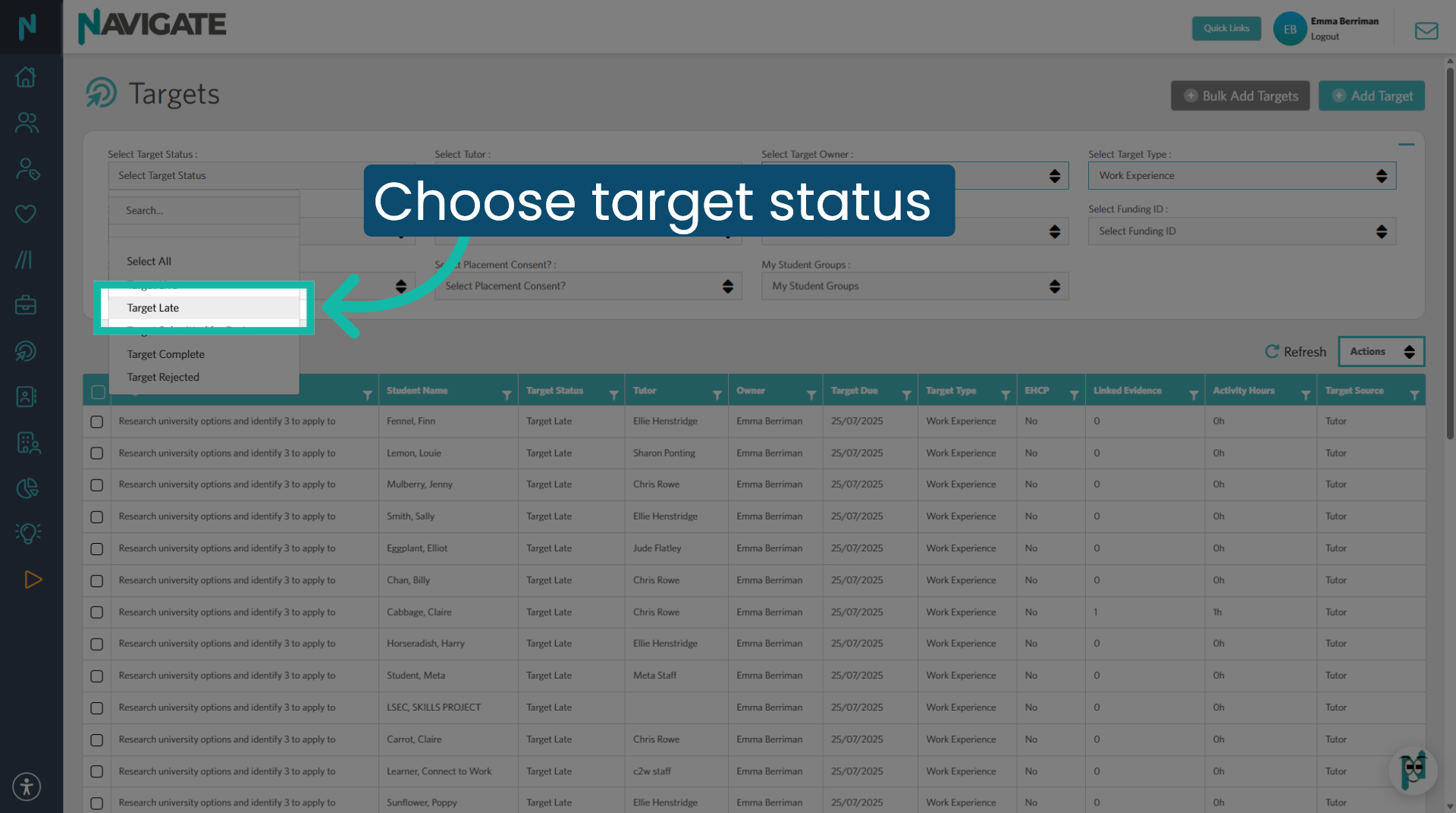Click Bulk Add Targets button
The width and height of the screenshot is (1456, 813).
click(x=1240, y=96)
